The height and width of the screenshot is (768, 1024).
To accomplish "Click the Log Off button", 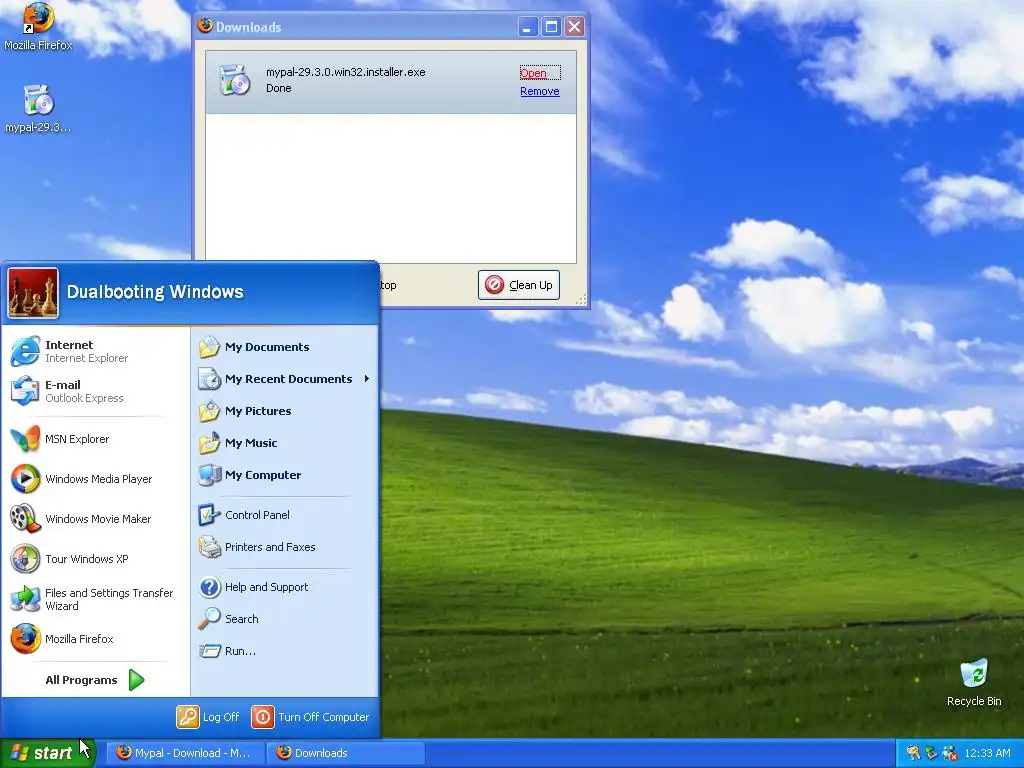I will pyautogui.click(x=208, y=717).
